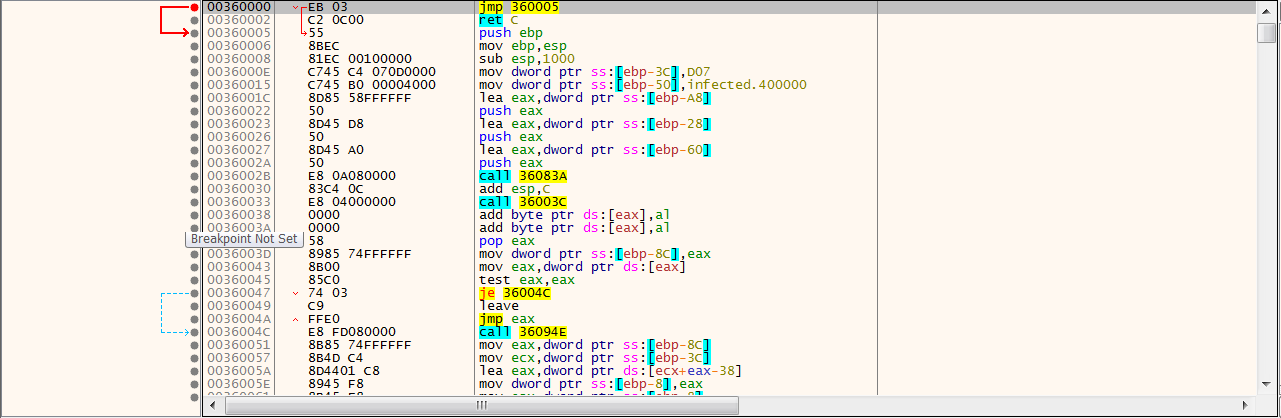Select the 'lea eax,[ecx+eax-38]' instruction
The height and width of the screenshot is (418, 1281).
pyautogui.click(x=610, y=371)
